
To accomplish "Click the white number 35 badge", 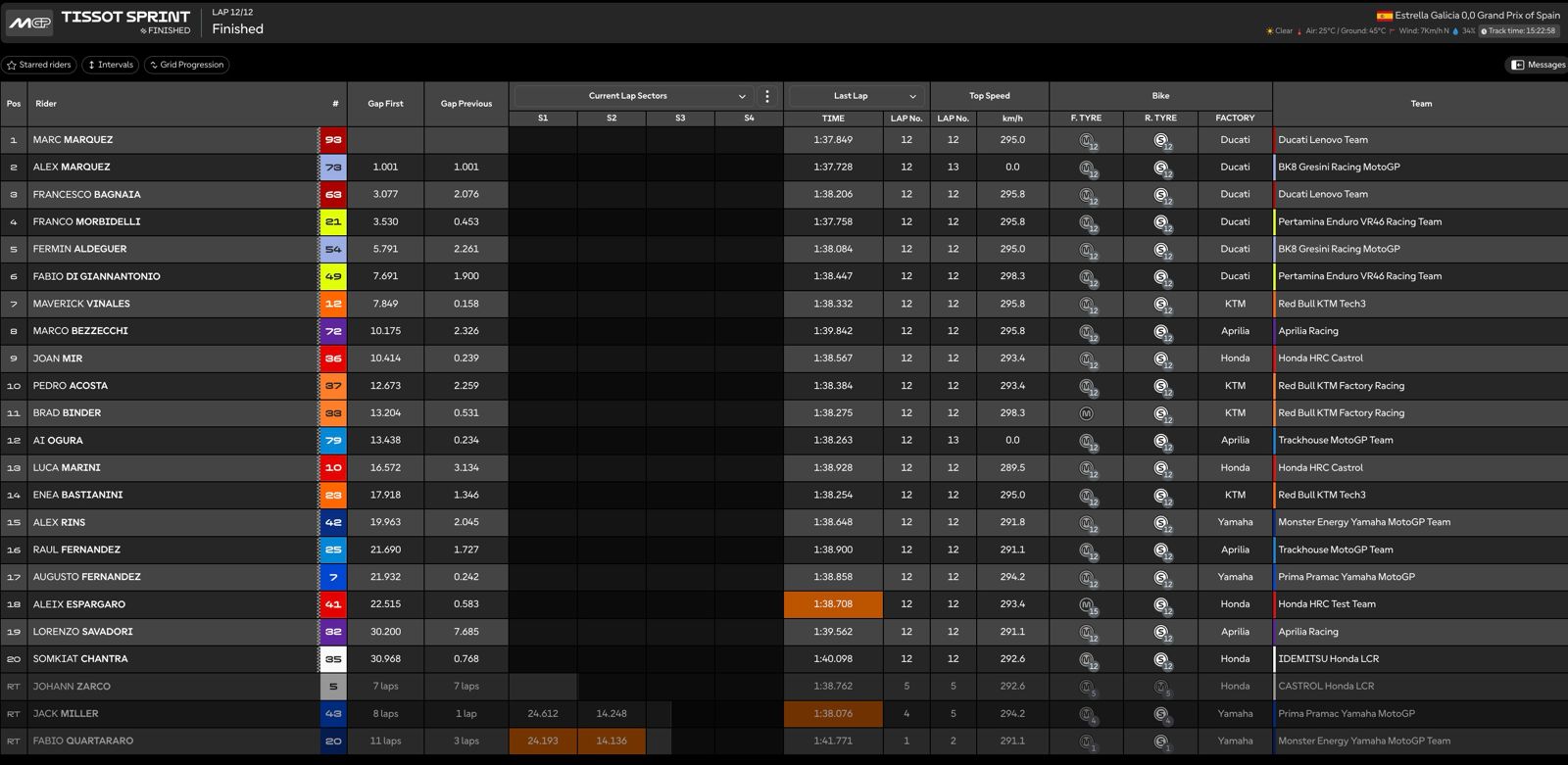I will (x=333, y=659).
